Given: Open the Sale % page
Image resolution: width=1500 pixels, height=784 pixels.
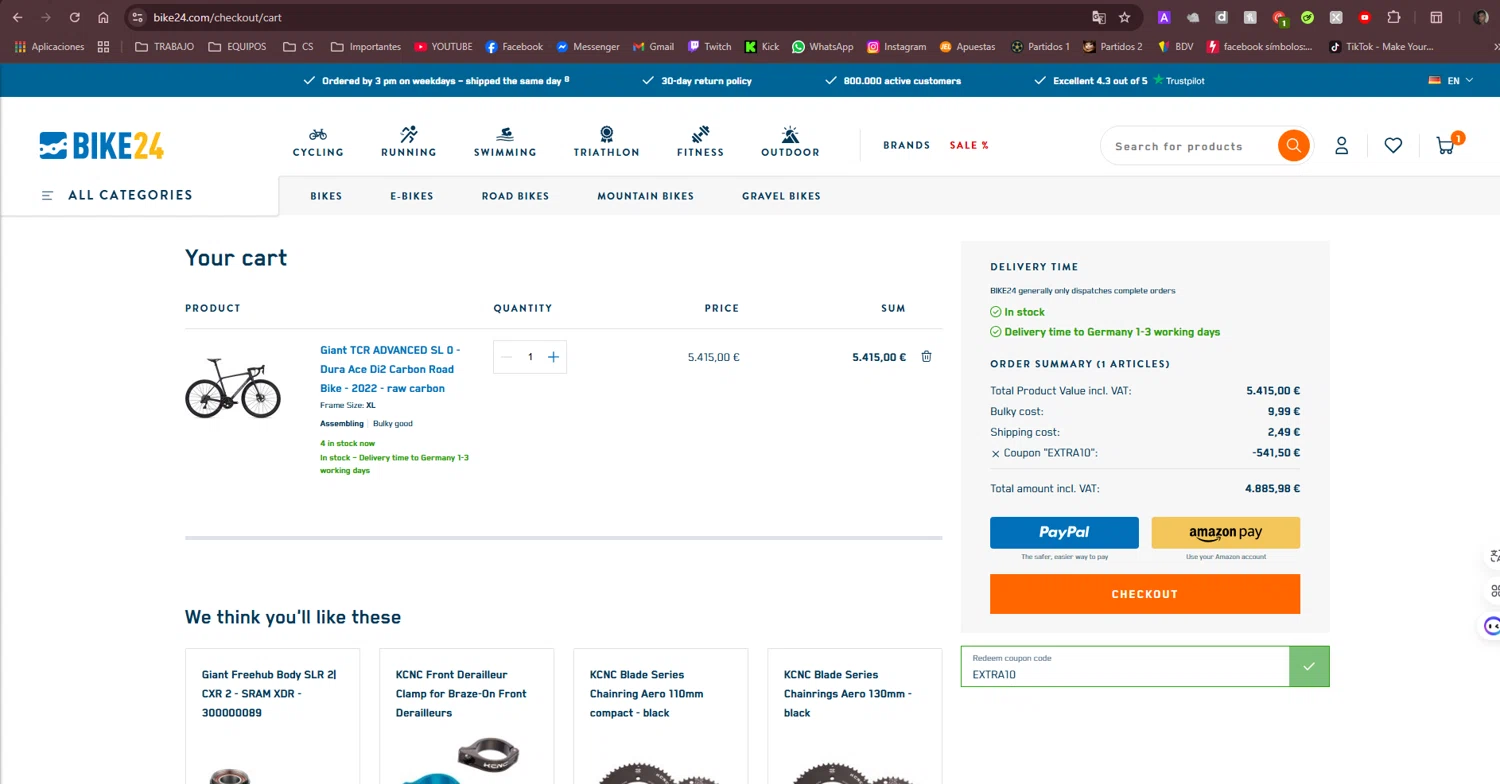Looking at the screenshot, I should [969, 146].
